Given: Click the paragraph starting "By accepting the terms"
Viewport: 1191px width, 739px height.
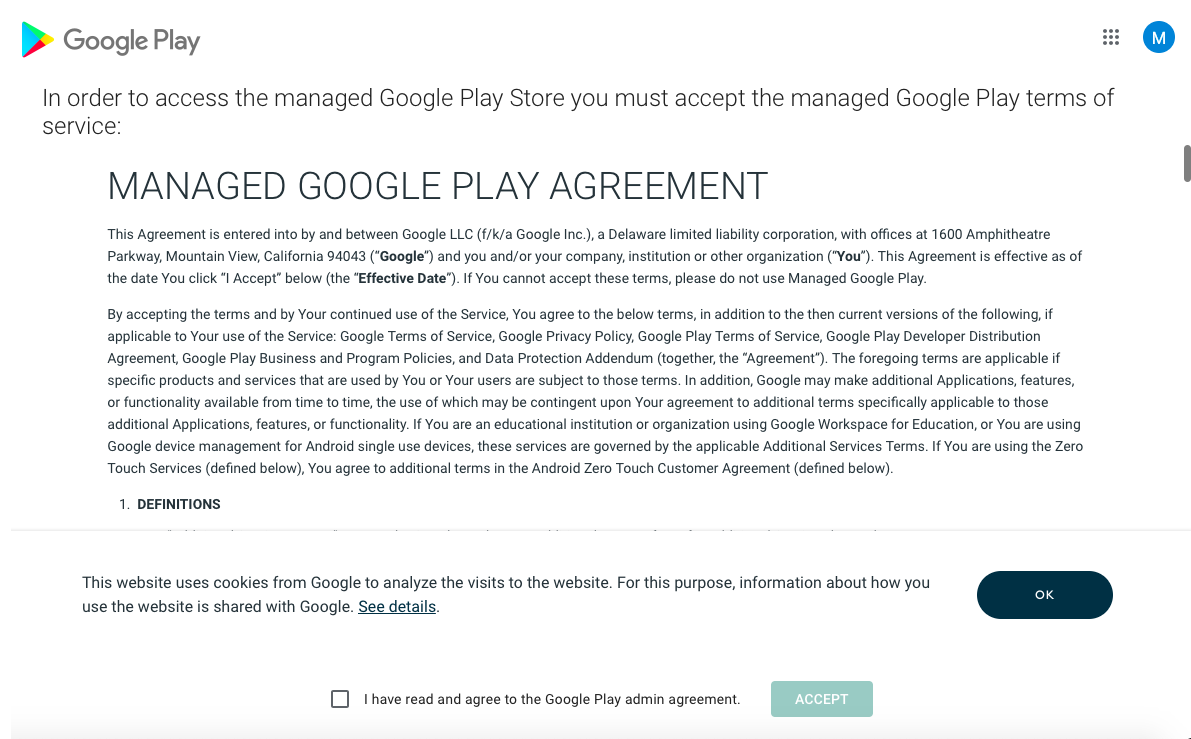Looking at the screenshot, I should pos(595,391).
